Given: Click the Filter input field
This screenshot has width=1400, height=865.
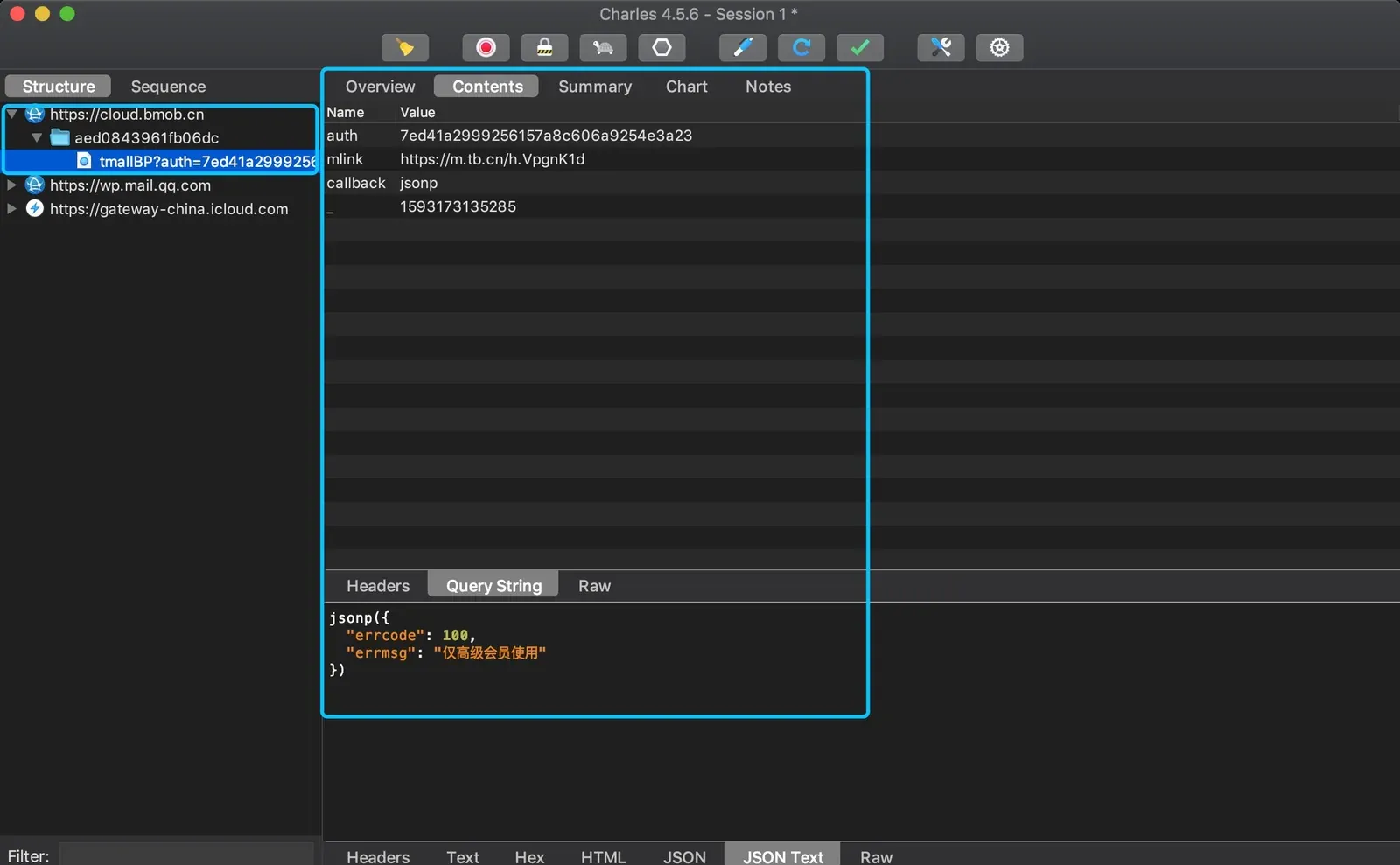Looking at the screenshot, I should 186,855.
